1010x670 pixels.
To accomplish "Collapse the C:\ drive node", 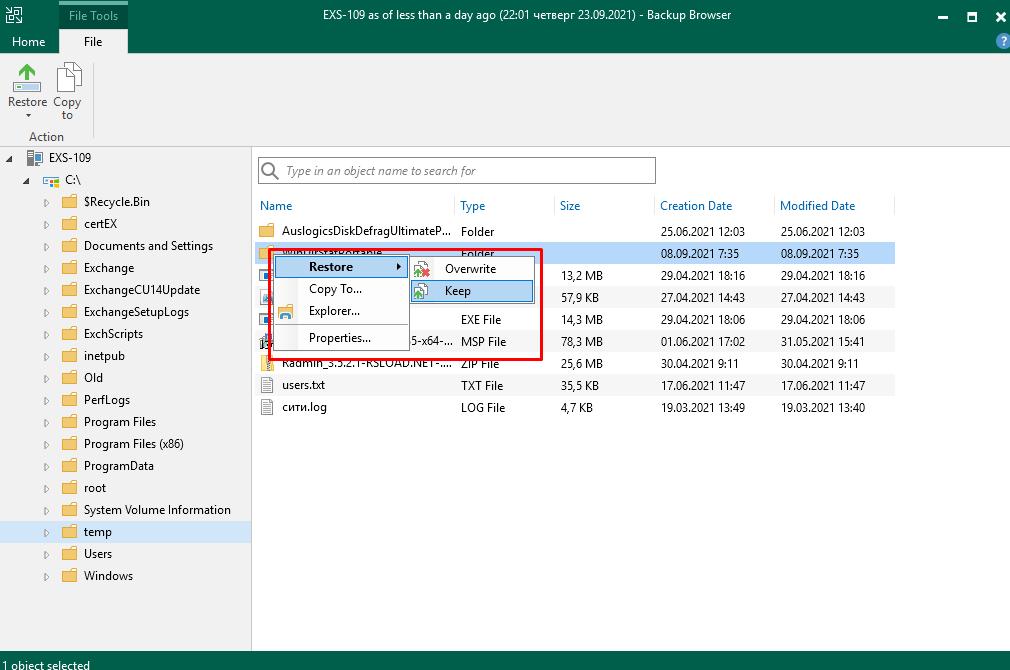I will pos(28,180).
